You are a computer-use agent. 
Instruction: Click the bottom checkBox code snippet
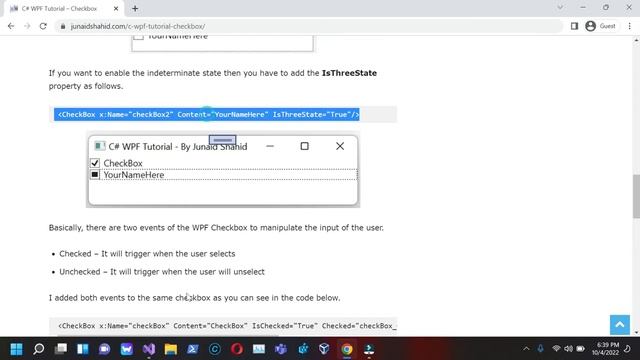(223, 326)
